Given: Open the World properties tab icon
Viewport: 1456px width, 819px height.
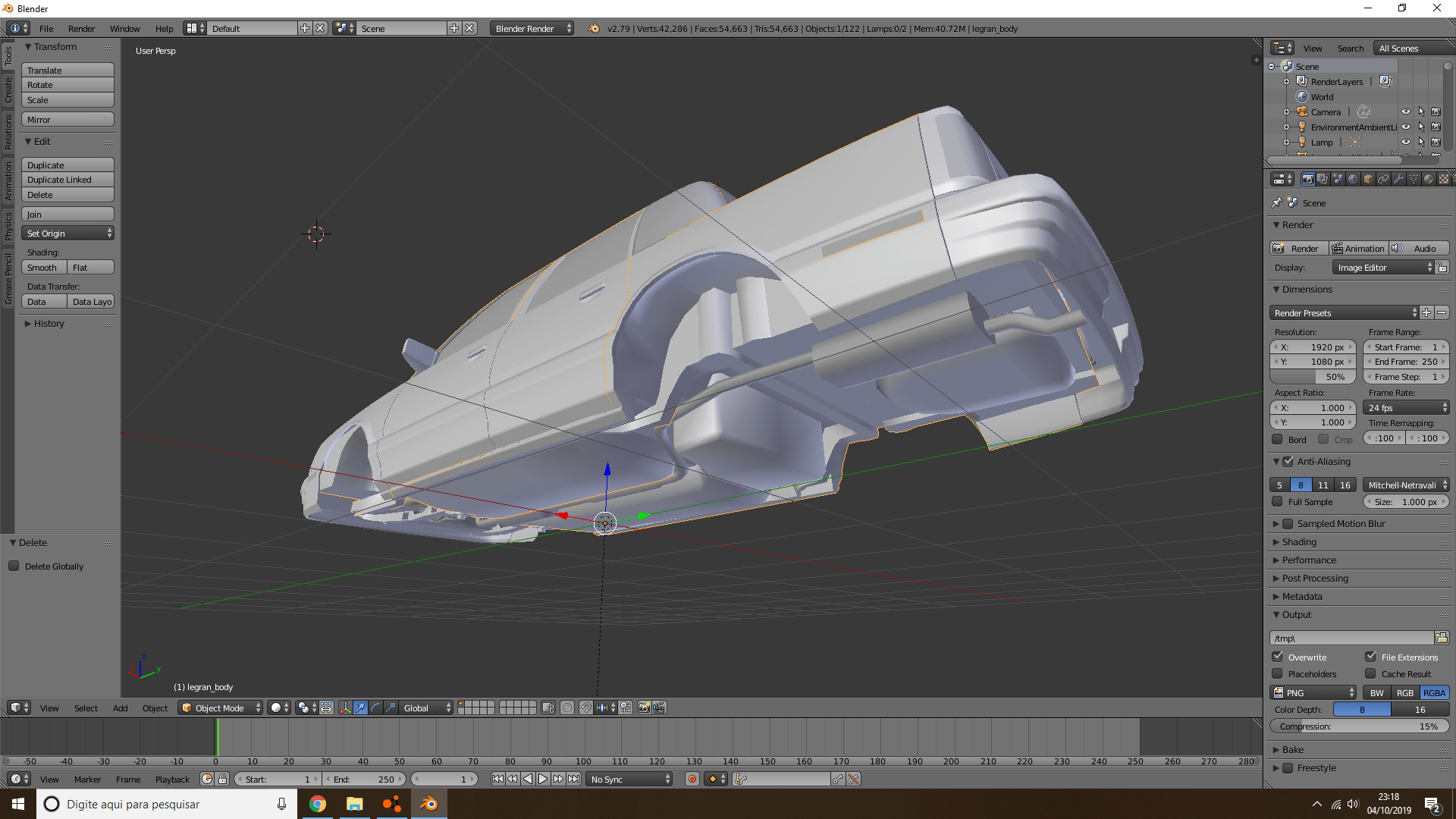Looking at the screenshot, I should tap(1353, 180).
